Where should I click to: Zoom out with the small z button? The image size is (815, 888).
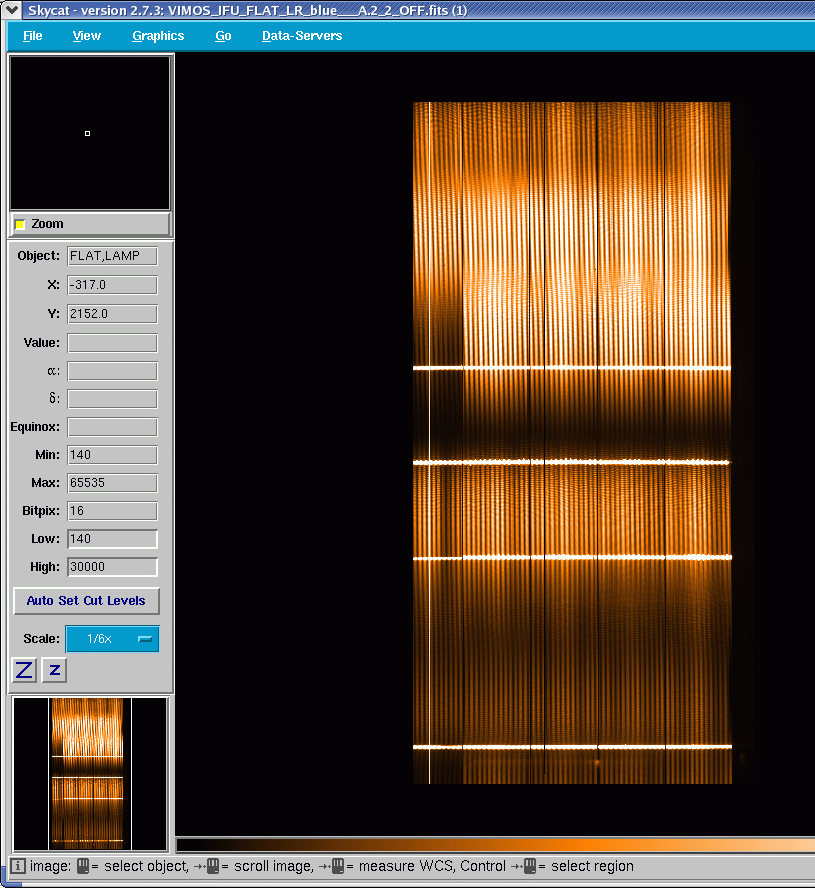coord(54,671)
